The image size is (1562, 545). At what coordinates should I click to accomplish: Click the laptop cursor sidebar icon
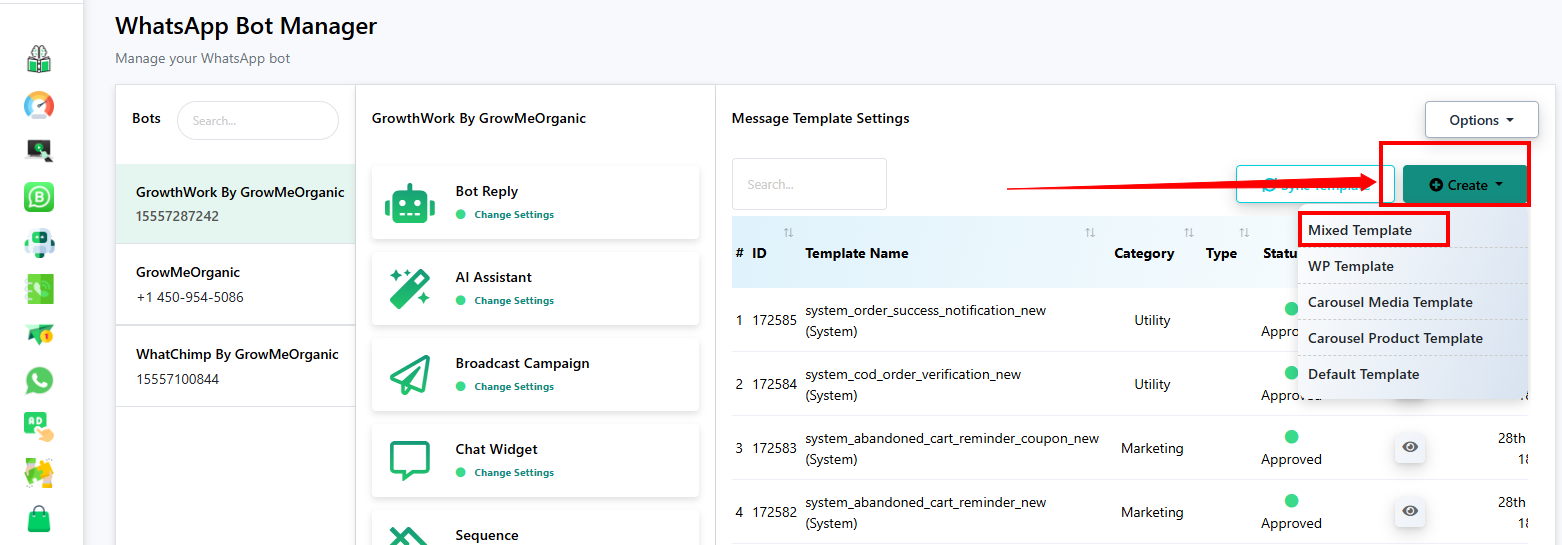(x=39, y=150)
